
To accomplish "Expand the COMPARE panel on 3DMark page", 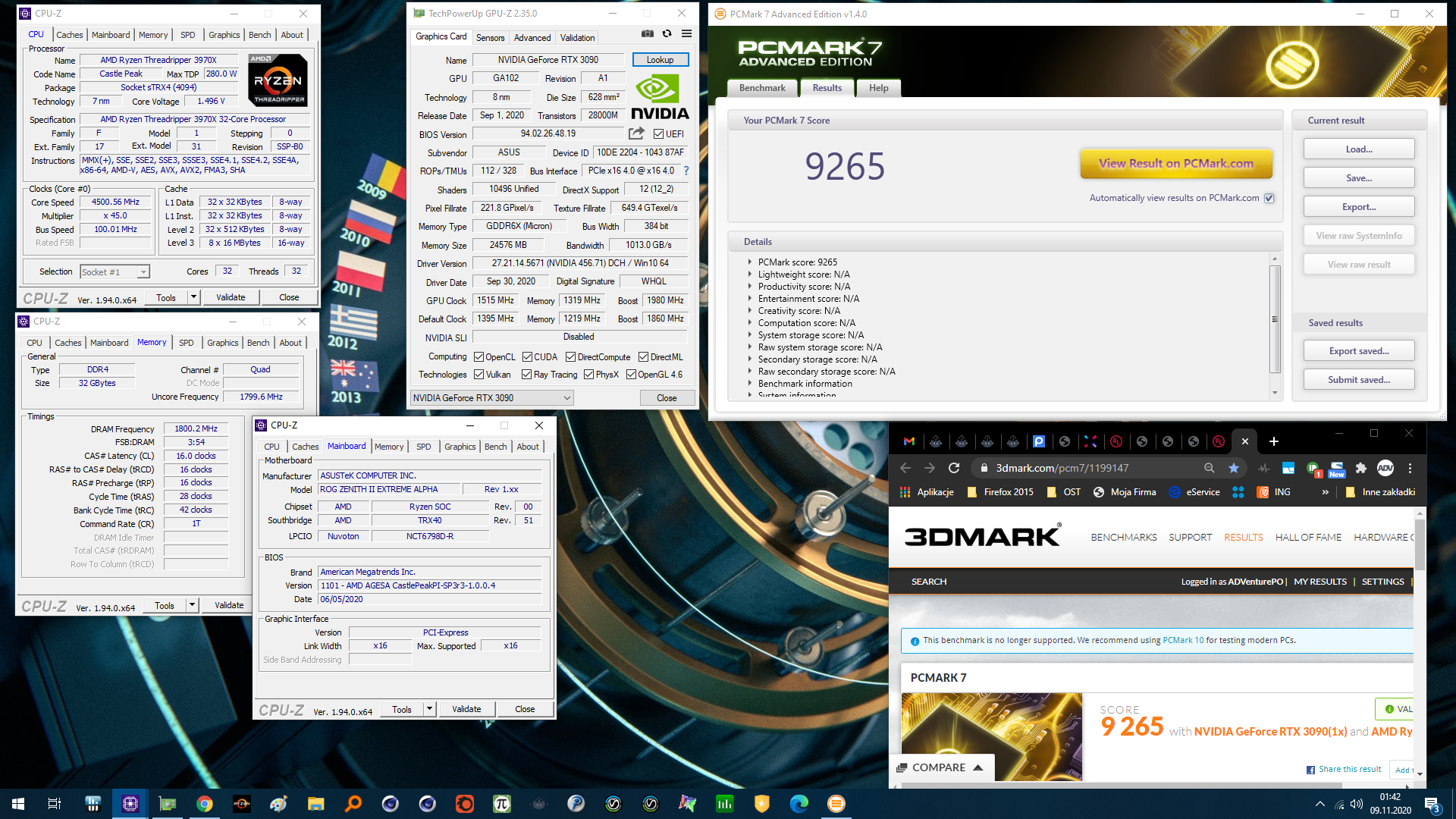I will tap(940, 767).
